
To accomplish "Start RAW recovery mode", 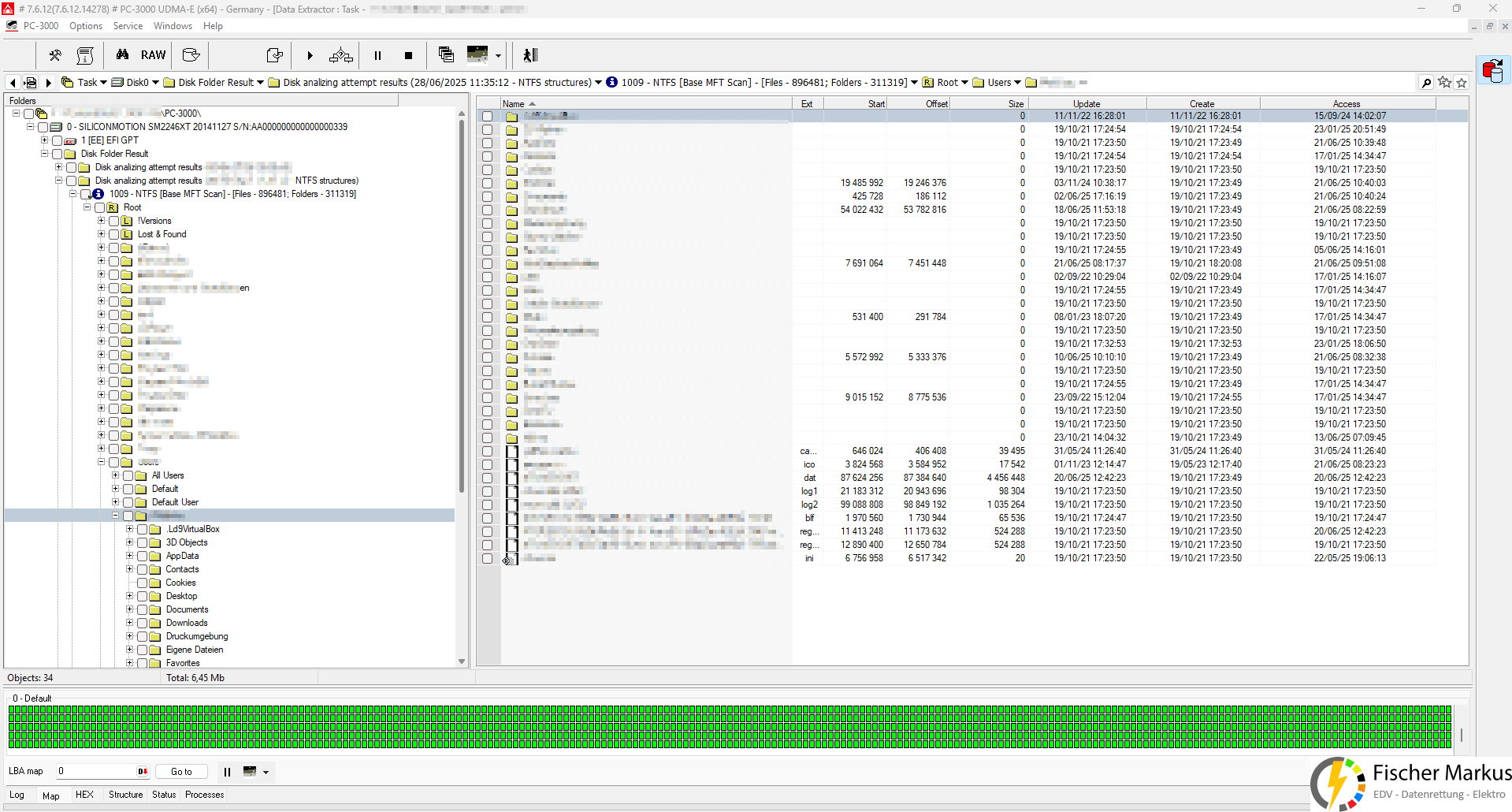I will 153,55.
